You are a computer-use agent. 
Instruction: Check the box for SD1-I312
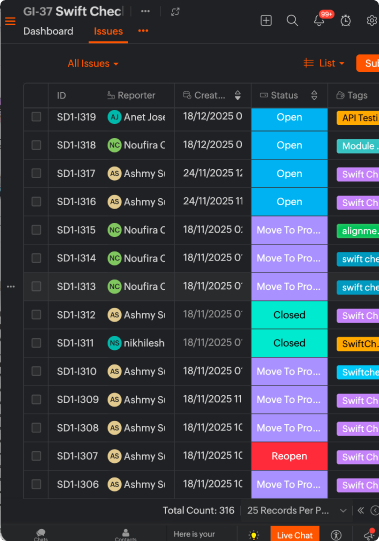(x=36, y=315)
